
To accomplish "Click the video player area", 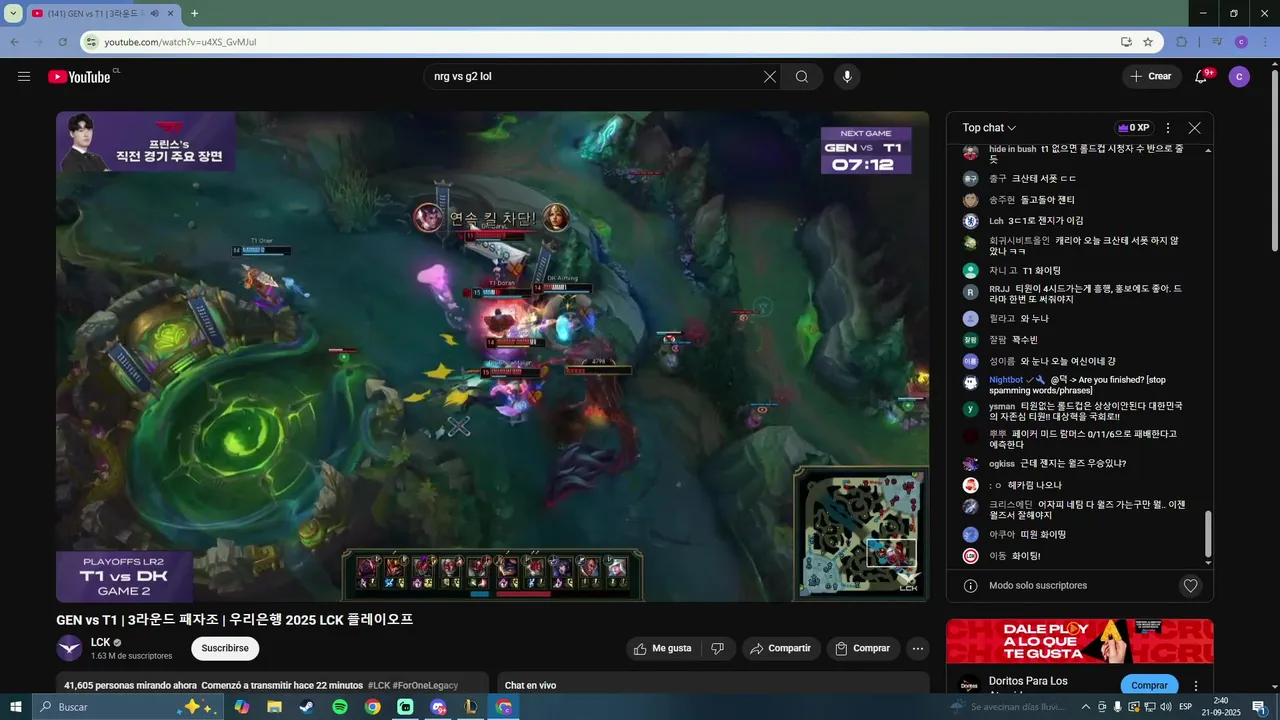I will click(492, 357).
